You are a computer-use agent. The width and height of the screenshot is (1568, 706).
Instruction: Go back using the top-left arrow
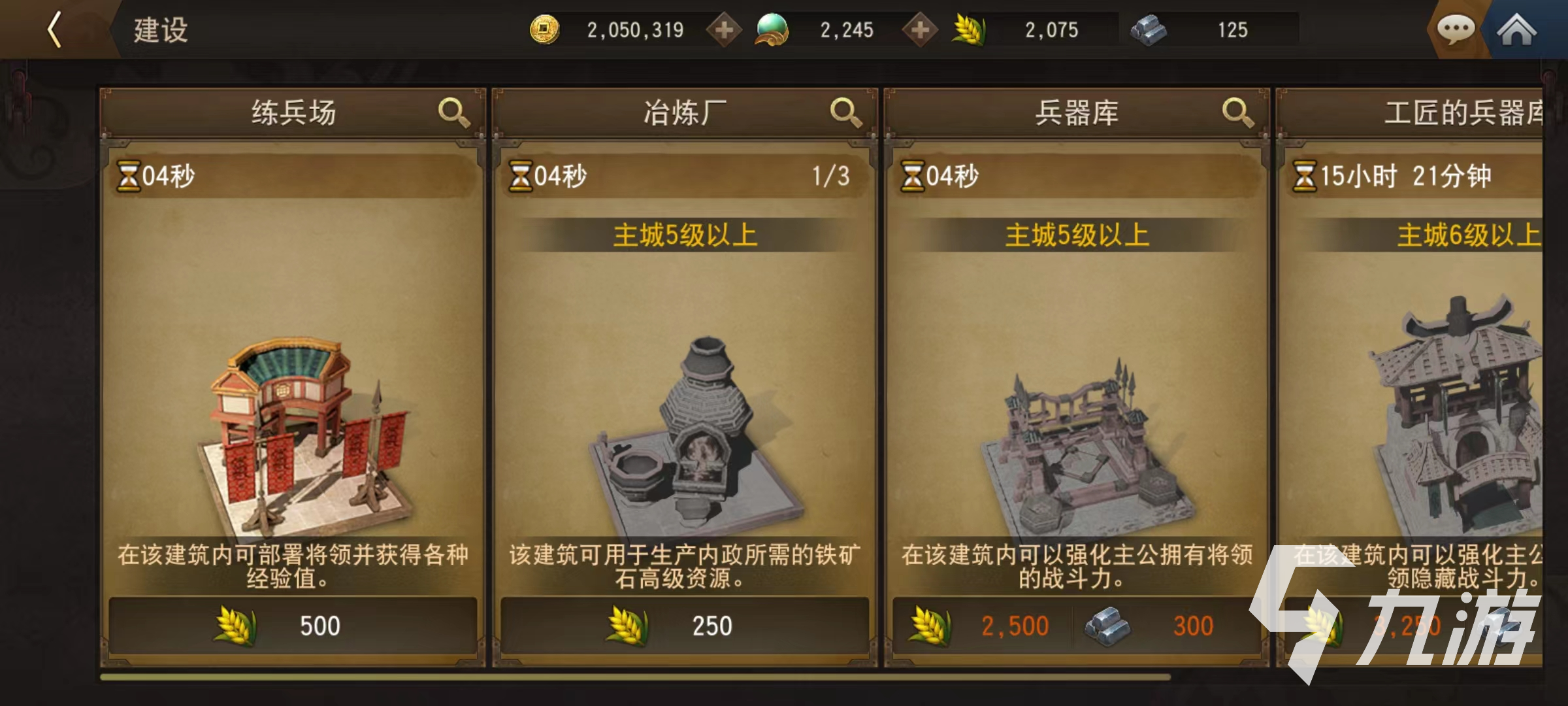(56, 29)
